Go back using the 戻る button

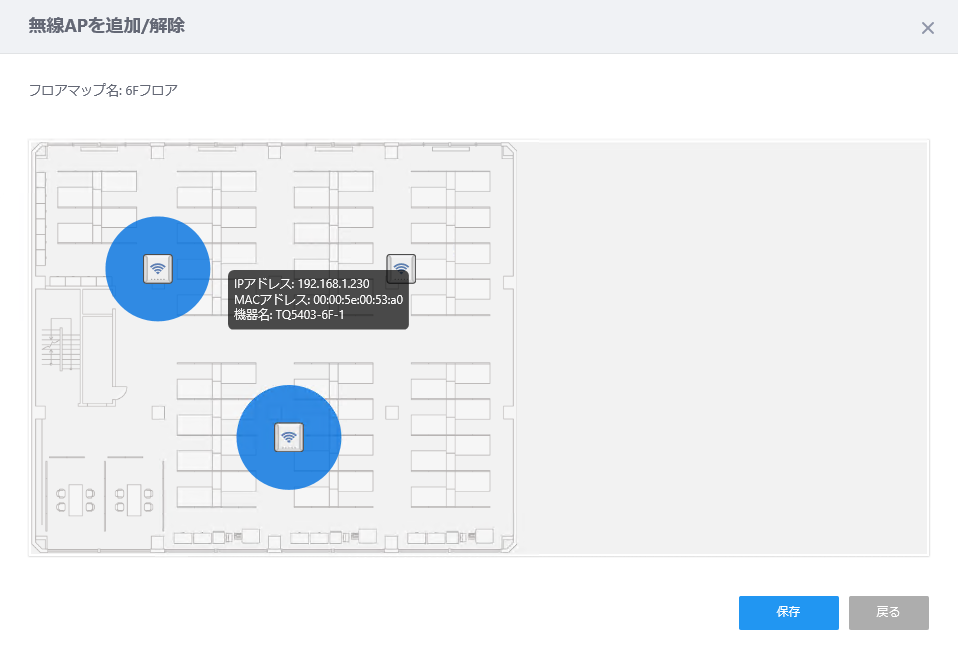pyautogui.click(x=888, y=612)
